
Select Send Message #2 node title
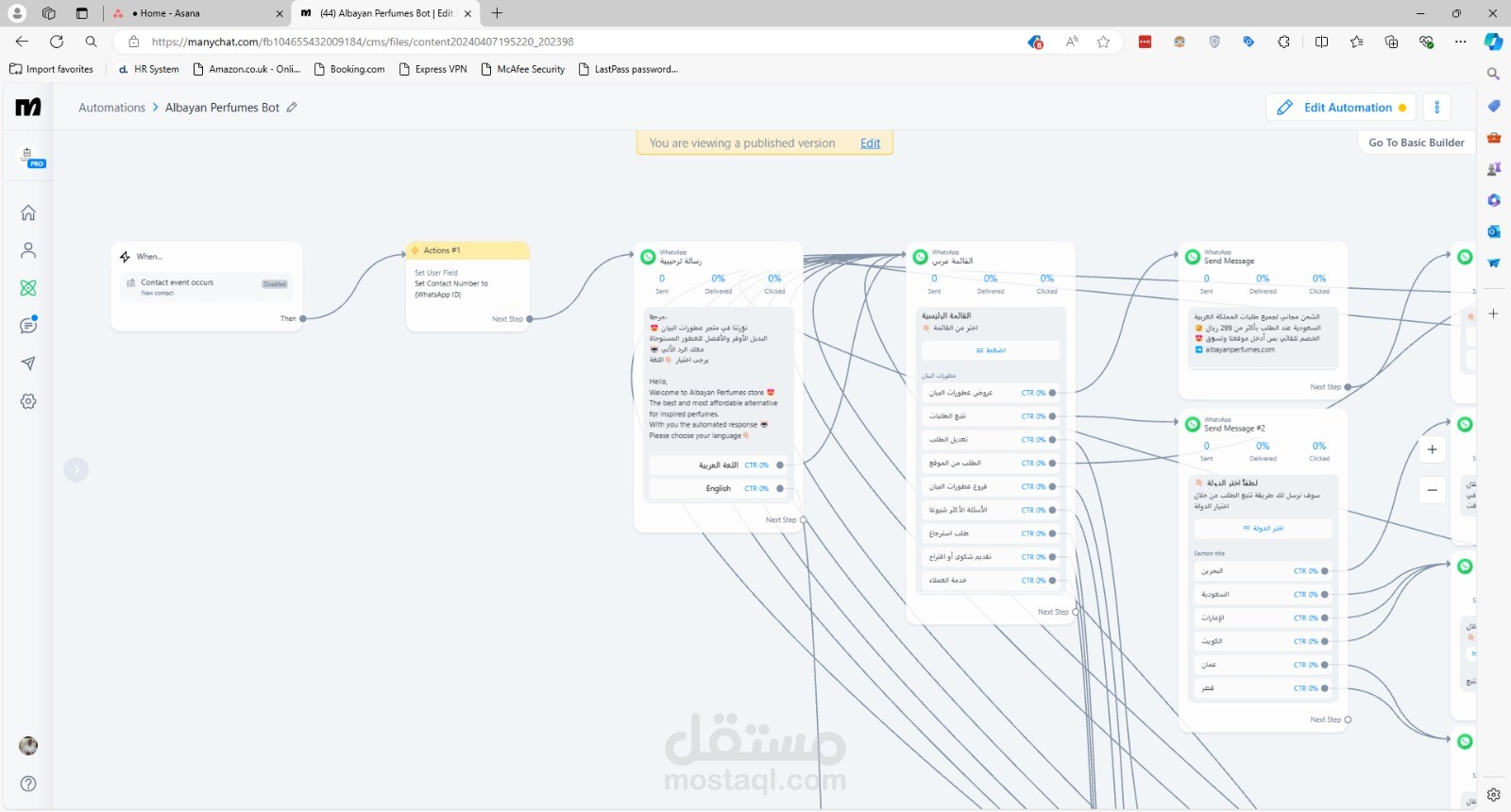point(1234,429)
